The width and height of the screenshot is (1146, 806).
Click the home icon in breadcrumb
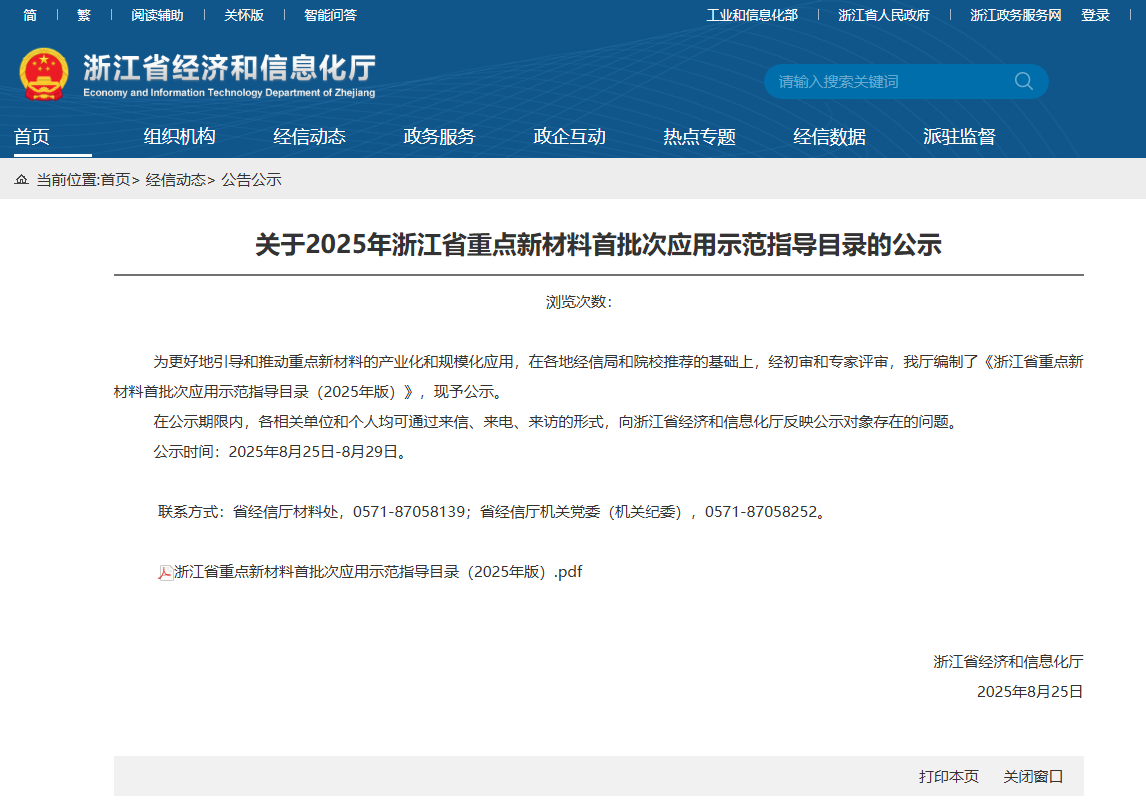pos(21,180)
